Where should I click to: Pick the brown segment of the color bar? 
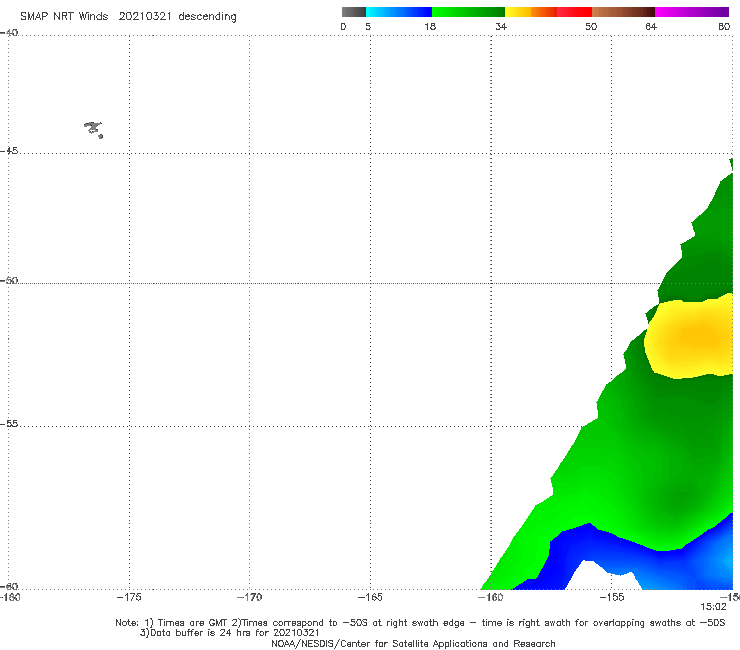[x=623, y=12]
